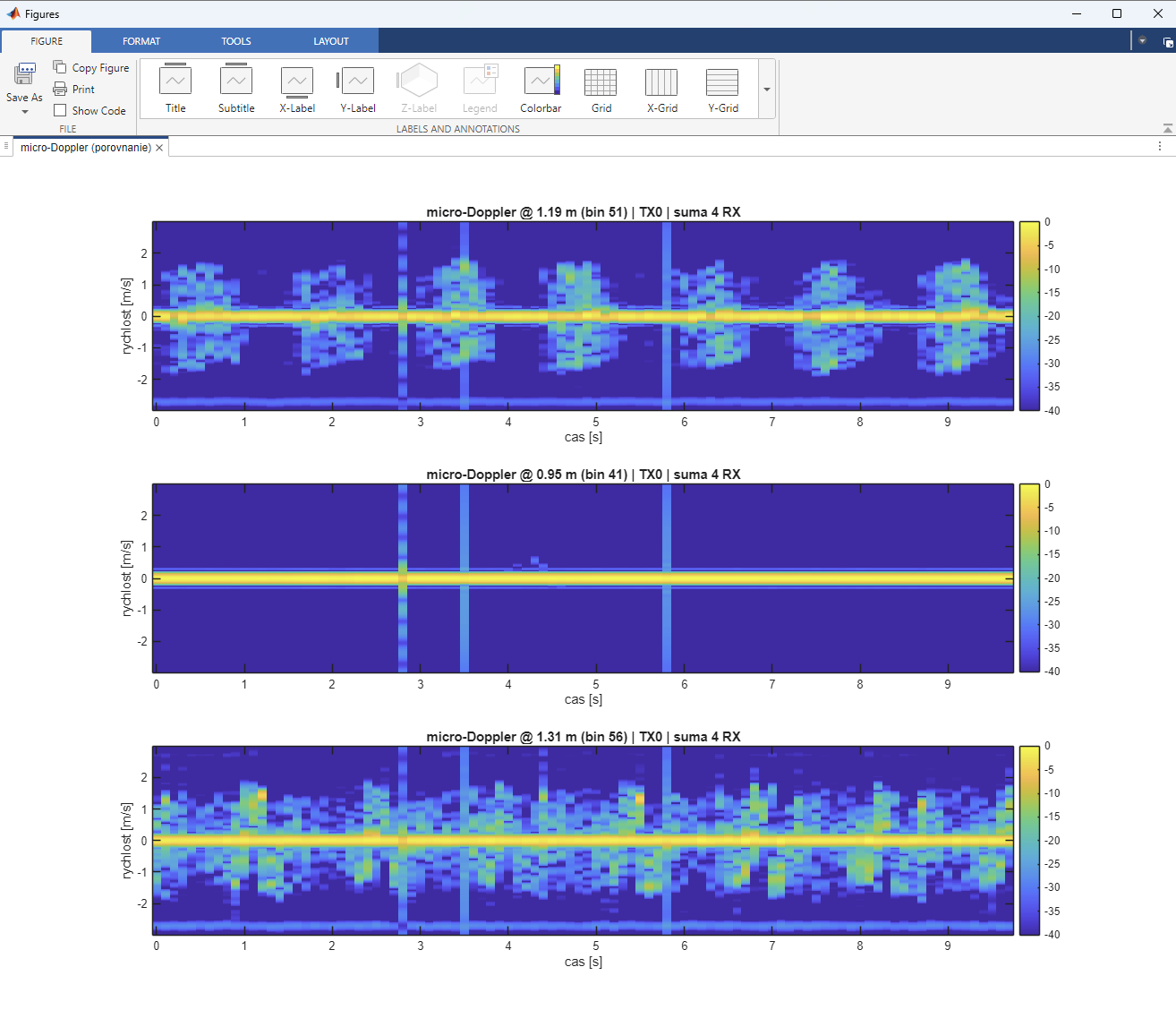Click the colorbar of the bin 56 plot
The image size is (1176, 1027).
(x=1029, y=840)
